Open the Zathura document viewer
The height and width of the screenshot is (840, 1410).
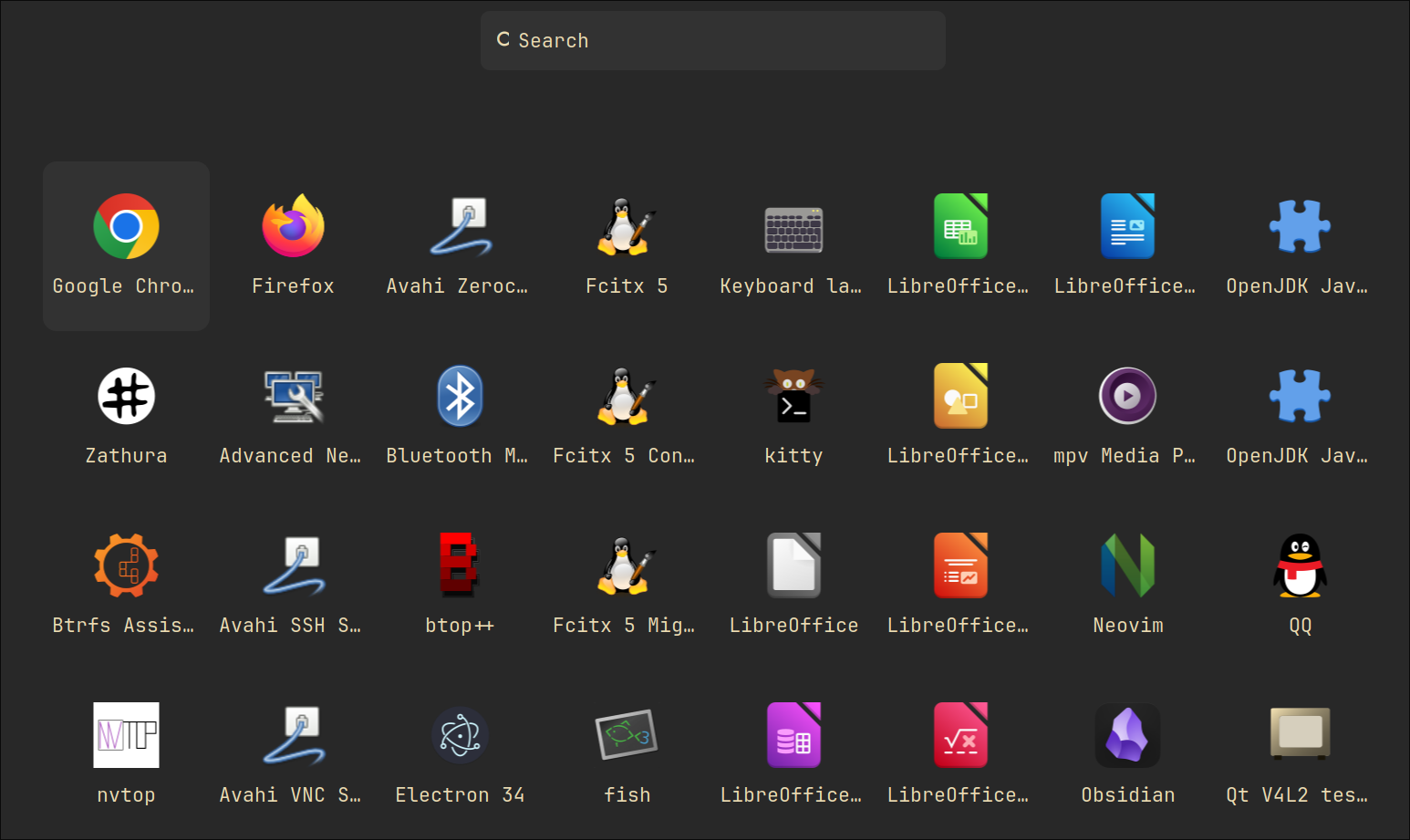(126, 416)
